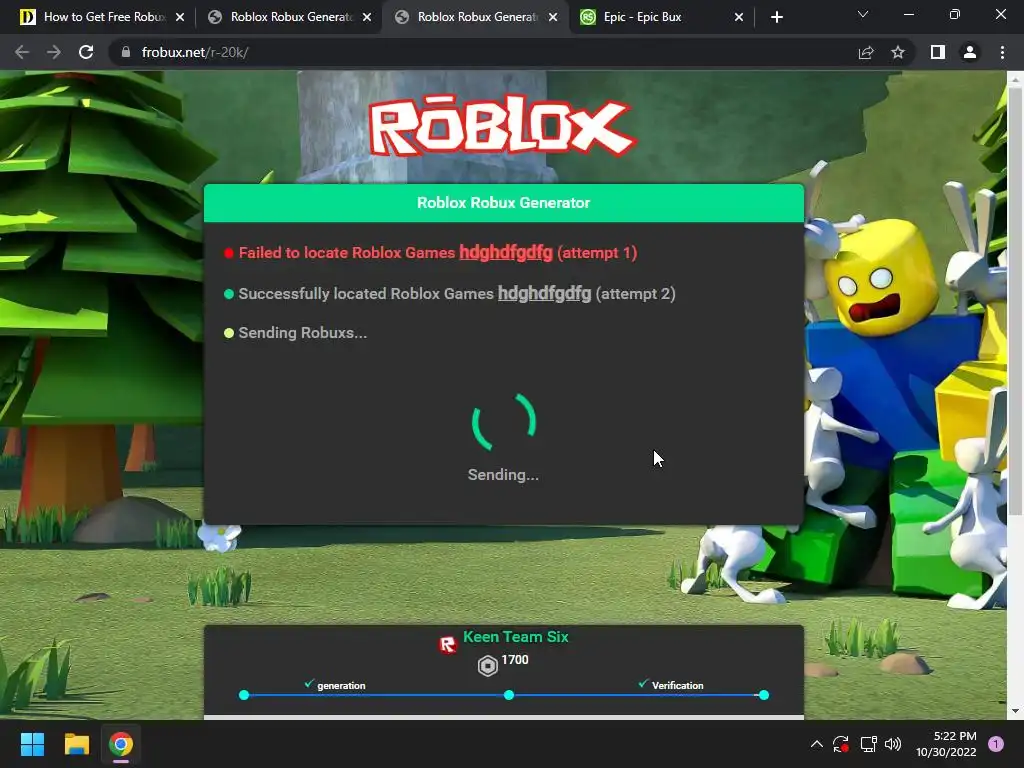Click the Sending Robuxs... status line

(x=302, y=332)
